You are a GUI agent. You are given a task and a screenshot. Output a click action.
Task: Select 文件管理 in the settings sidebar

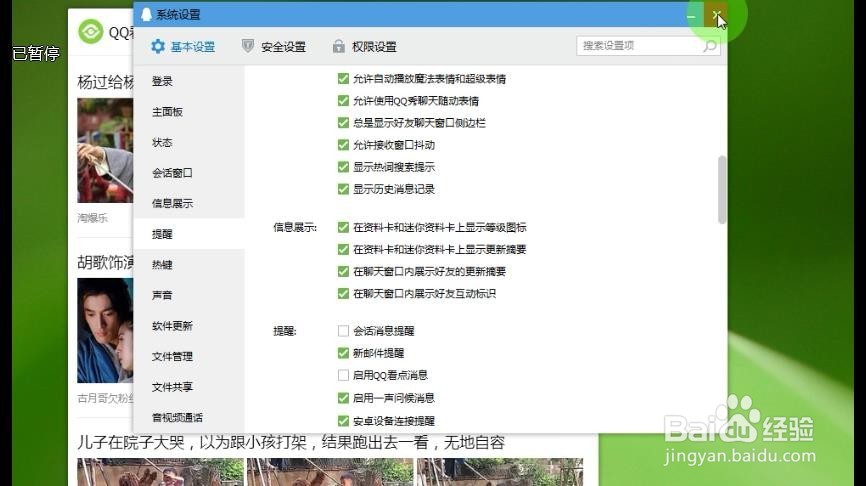coord(189,356)
